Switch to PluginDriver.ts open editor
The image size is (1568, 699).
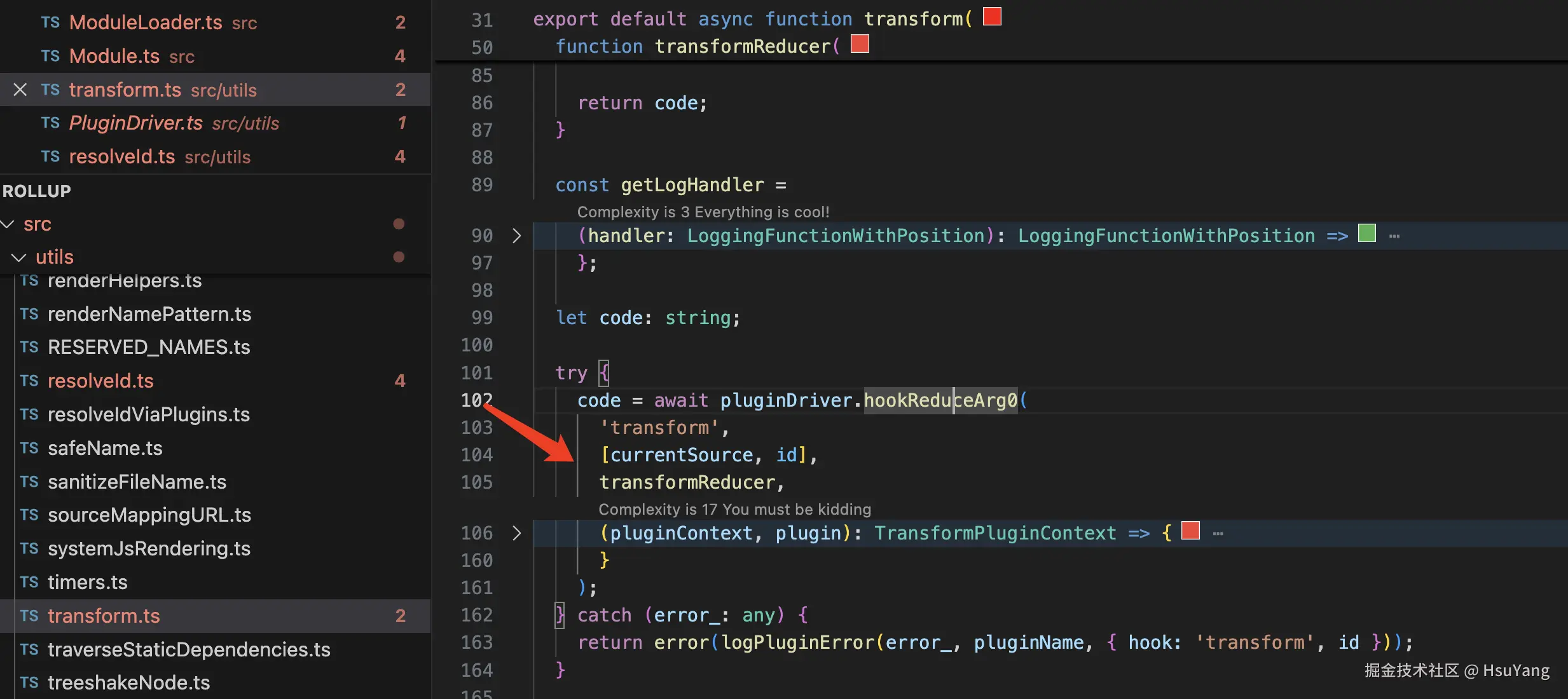pyautogui.click(x=135, y=123)
